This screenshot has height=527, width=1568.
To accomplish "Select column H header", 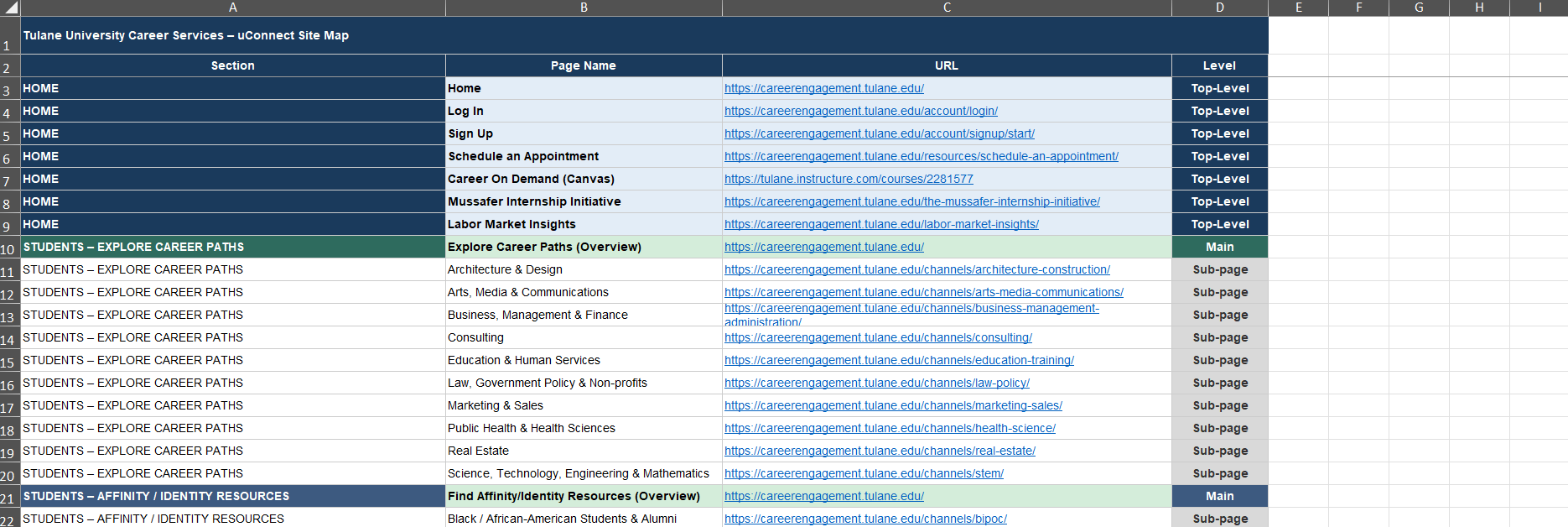I will coord(1479,8).
